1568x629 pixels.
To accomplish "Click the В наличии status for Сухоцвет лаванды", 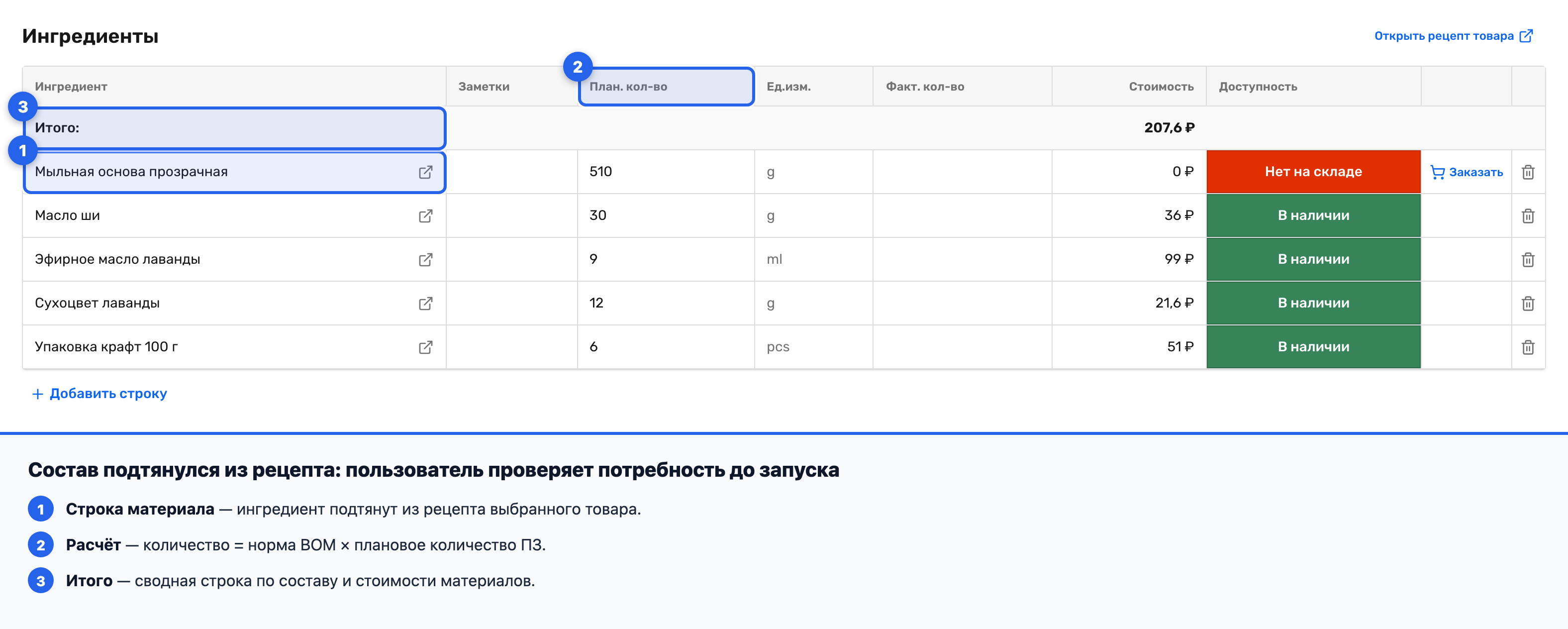I will [x=1313, y=303].
